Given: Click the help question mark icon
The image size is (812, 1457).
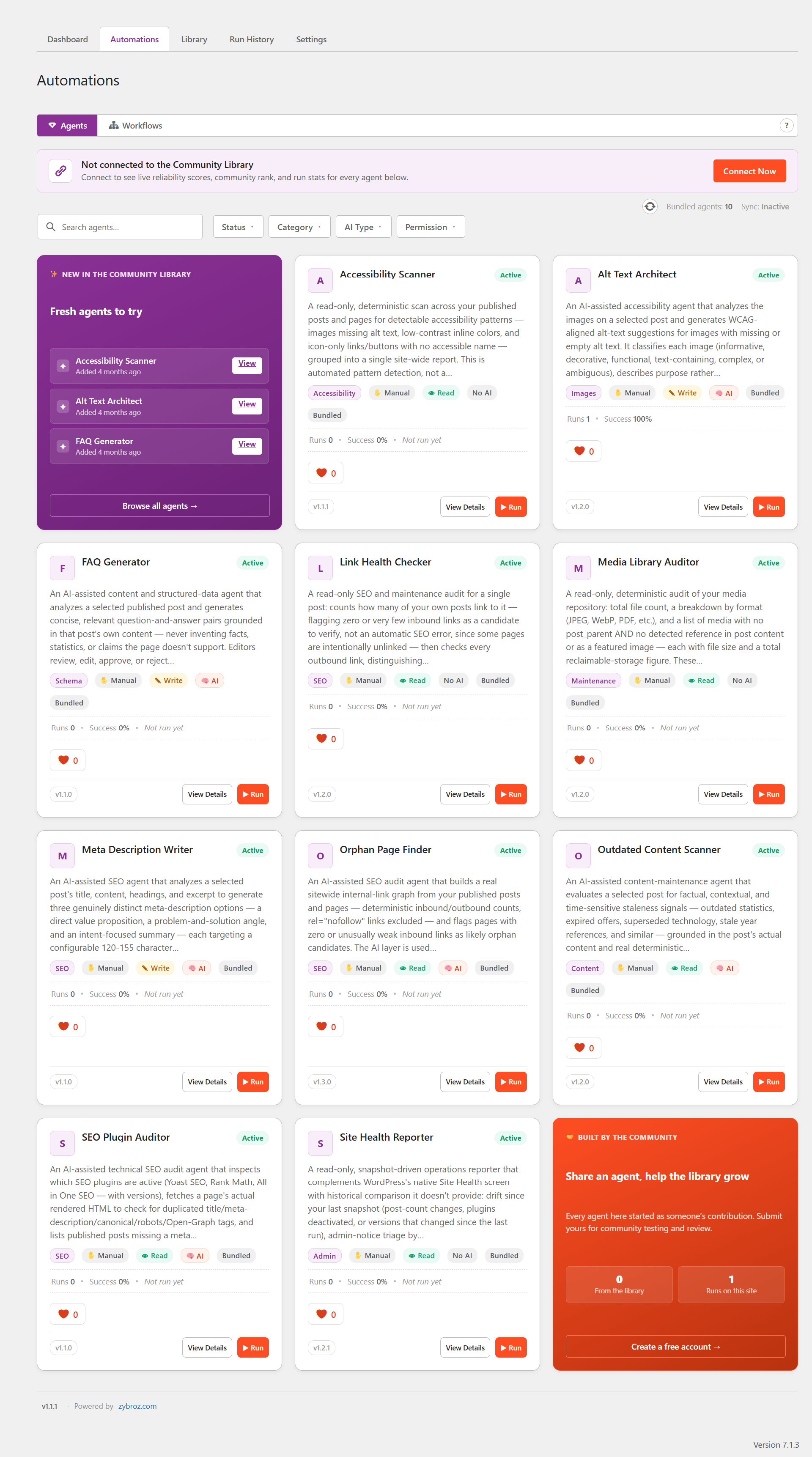Looking at the screenshot, I should coord(786,126).
